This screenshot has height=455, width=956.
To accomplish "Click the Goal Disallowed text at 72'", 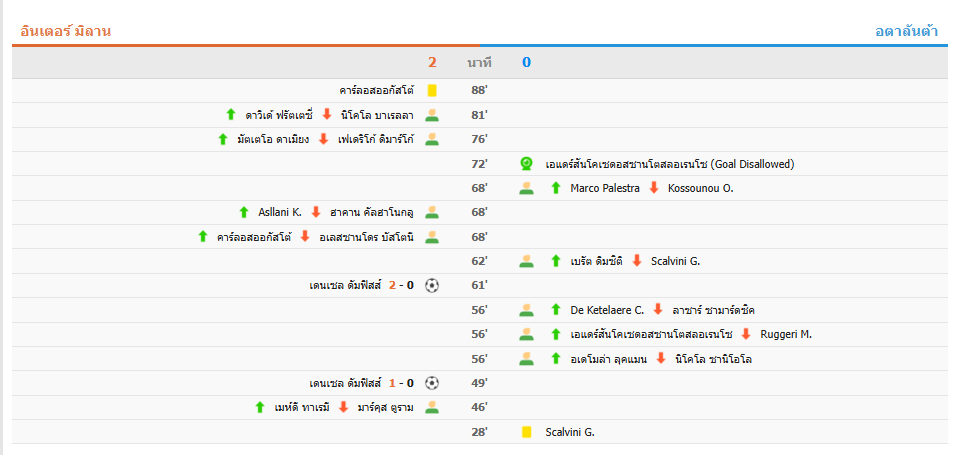I will pos(752,164).
